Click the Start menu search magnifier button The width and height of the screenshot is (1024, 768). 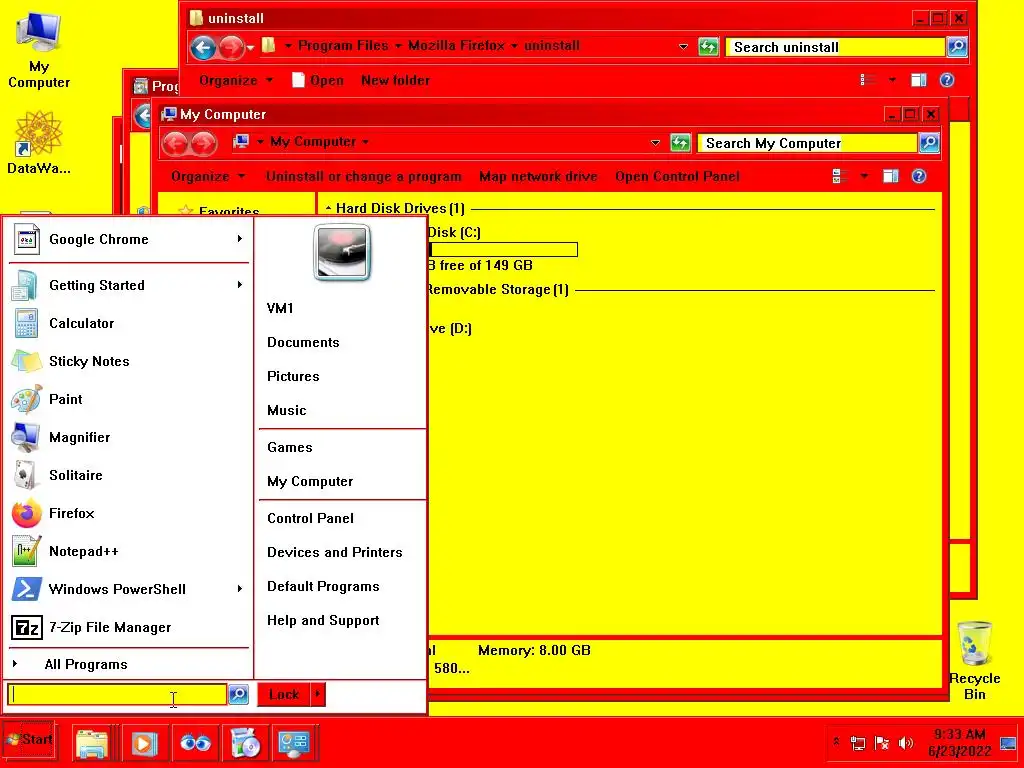click(238, 694)
